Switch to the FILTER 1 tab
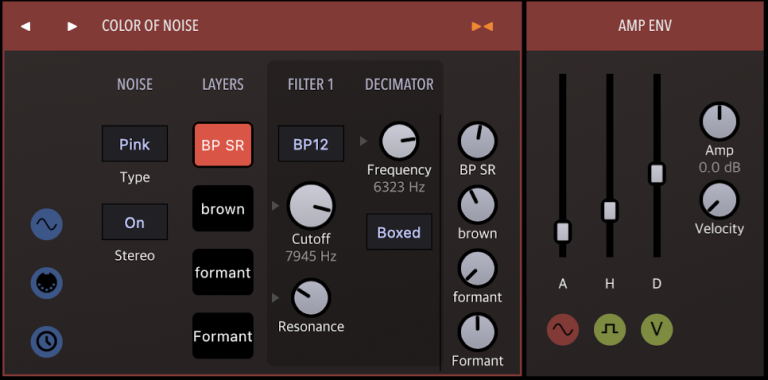The height and width of the screenshot is (380, 768). click(x=311, y=85)
